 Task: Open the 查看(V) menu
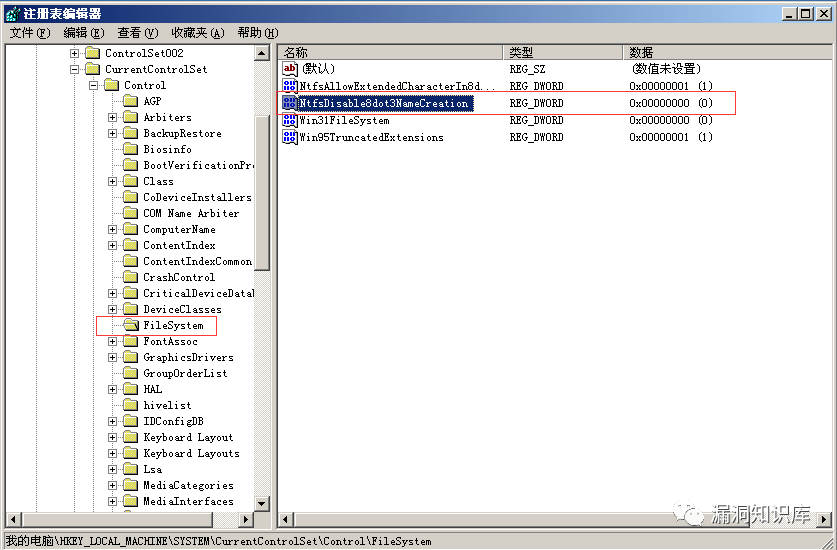pyautogui.click(x=138, y=33)
